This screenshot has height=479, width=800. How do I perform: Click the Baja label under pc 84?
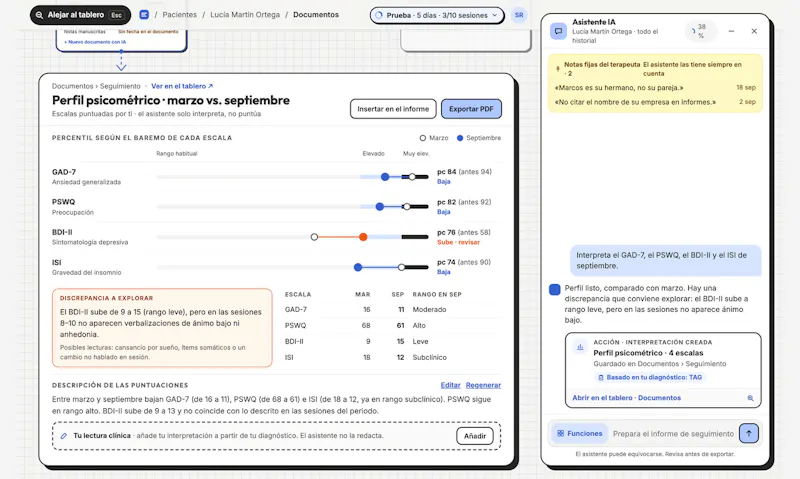(443, 182)
